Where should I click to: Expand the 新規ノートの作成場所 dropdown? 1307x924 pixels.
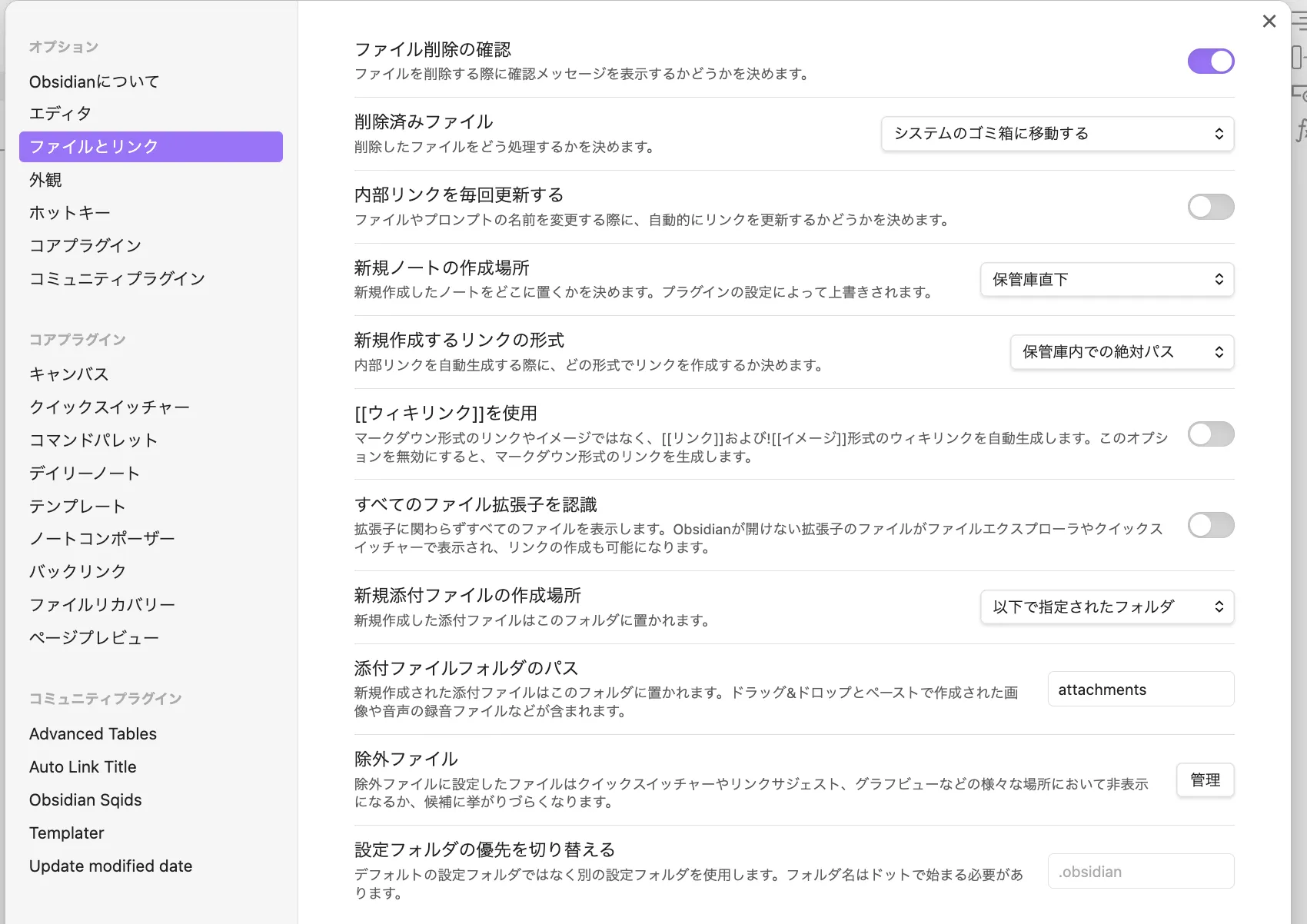1106,280
